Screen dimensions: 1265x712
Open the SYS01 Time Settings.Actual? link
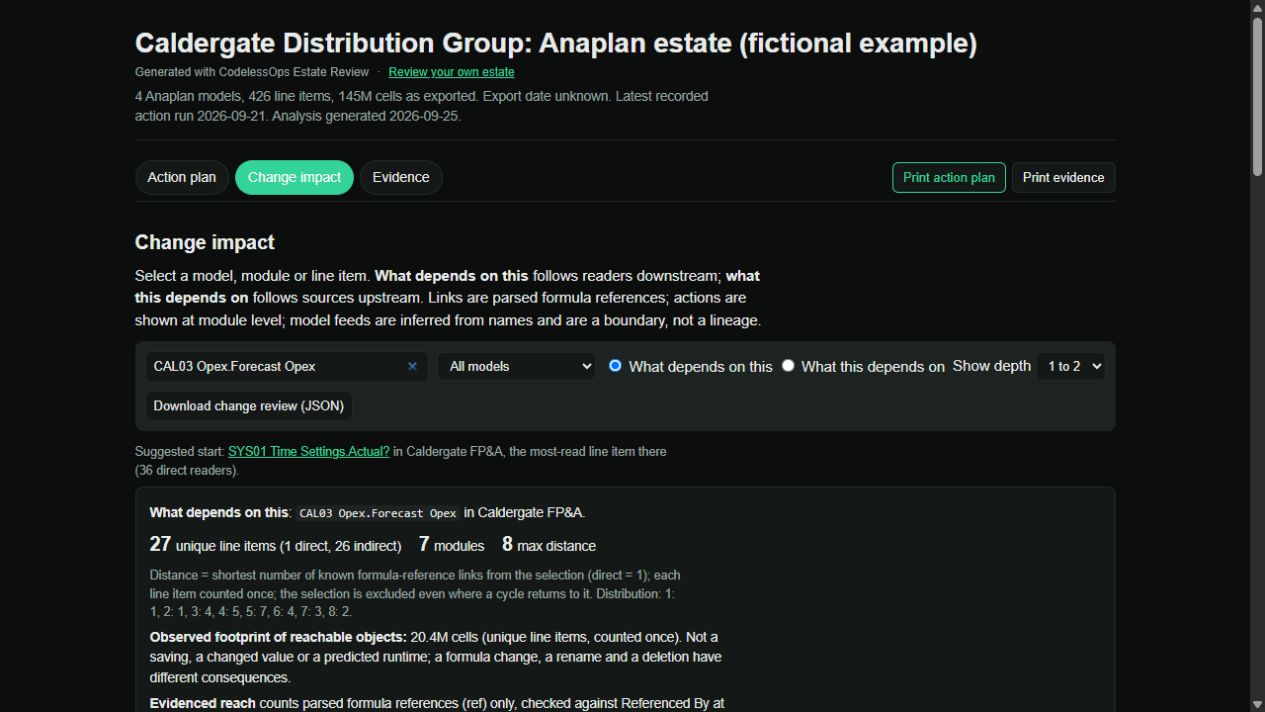[x=309, y=451]
